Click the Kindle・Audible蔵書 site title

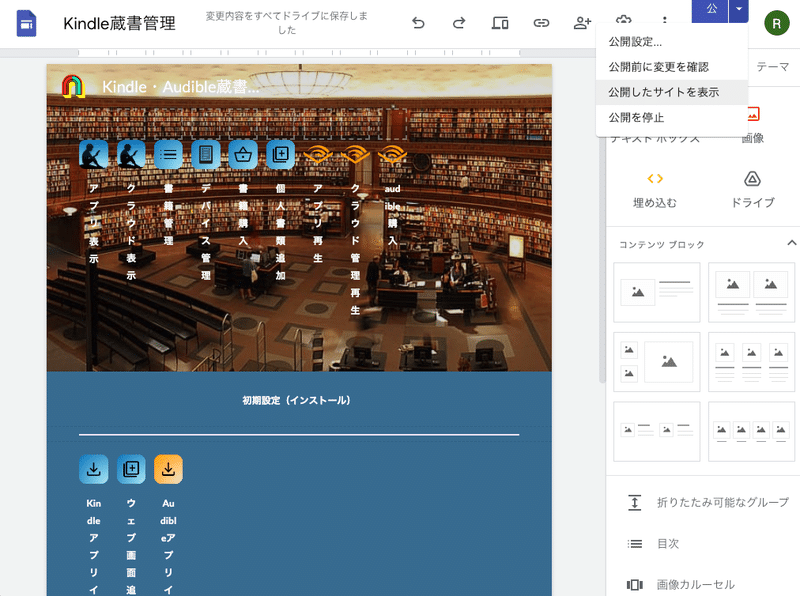[180, 87]
